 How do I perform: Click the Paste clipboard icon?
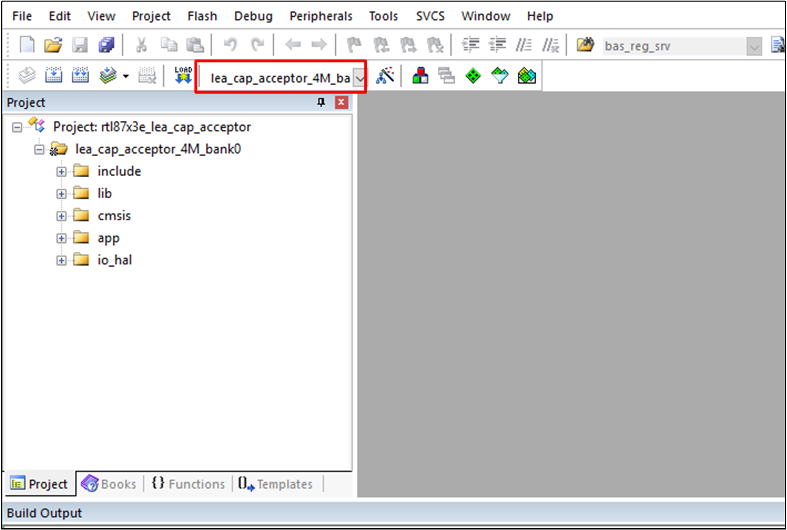(x=195, y=45)
